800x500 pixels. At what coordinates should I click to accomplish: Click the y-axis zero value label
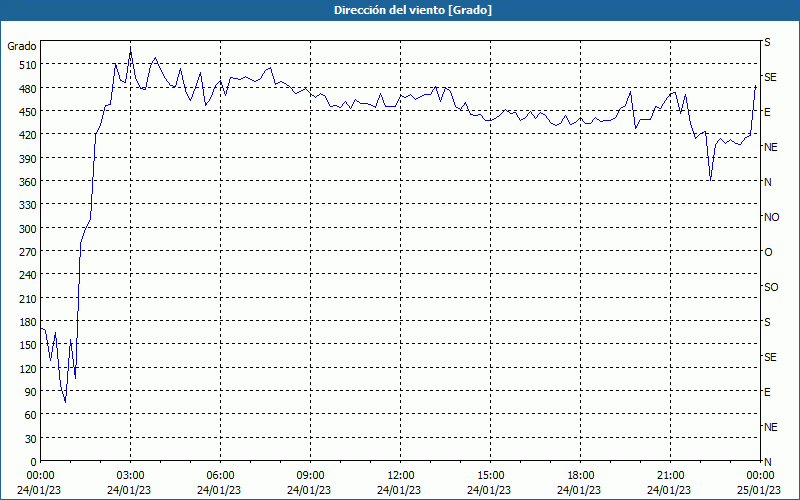tap(34, 462)
